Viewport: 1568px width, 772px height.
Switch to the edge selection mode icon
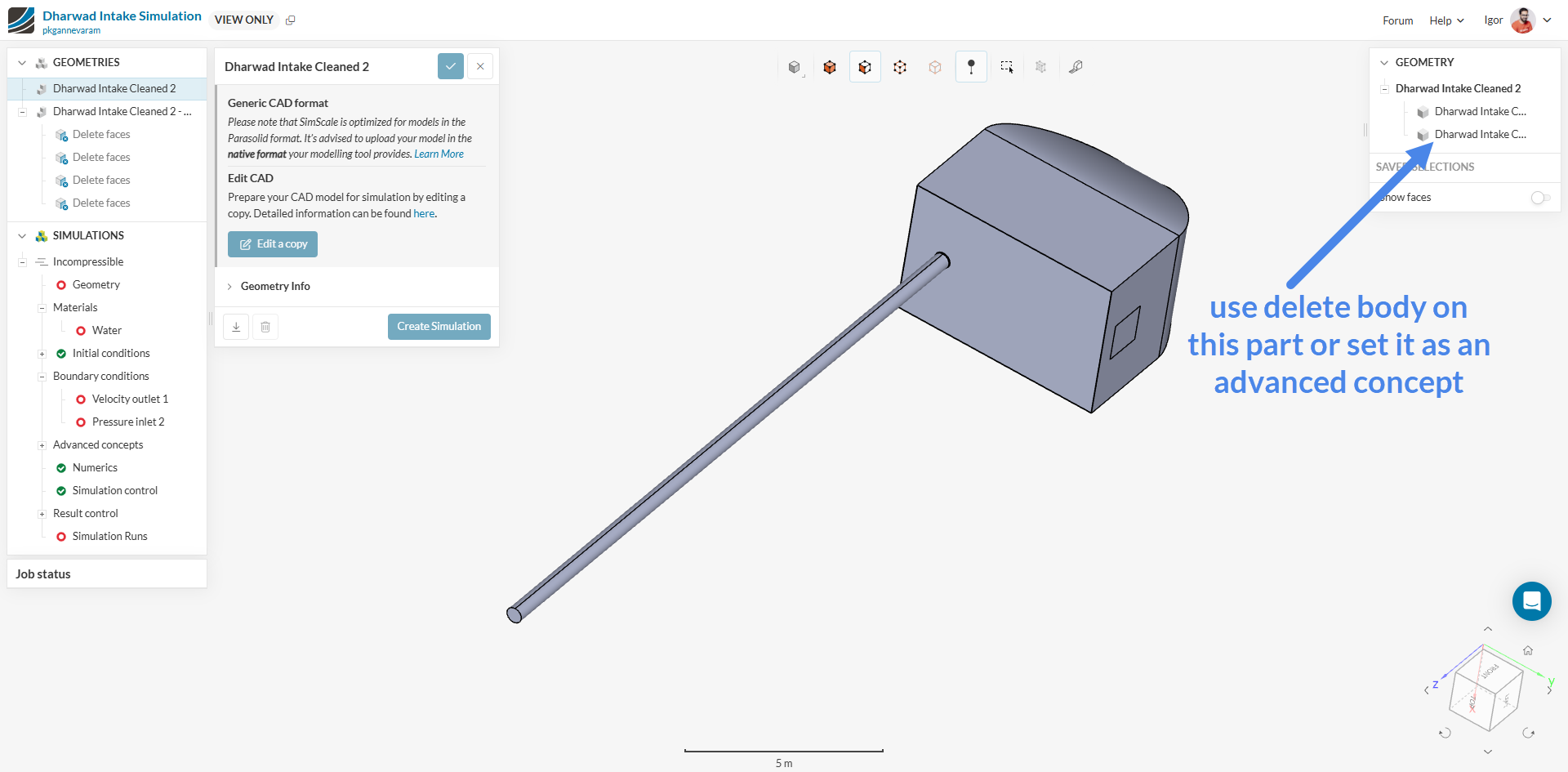(x=900, y=67)
